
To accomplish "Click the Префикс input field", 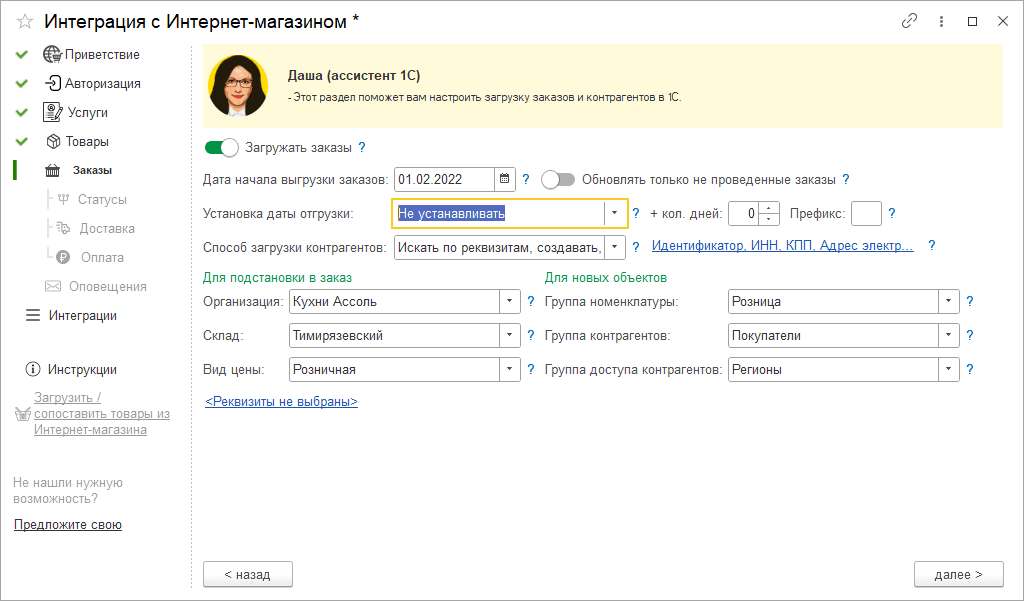I will (x=865, y=213).
